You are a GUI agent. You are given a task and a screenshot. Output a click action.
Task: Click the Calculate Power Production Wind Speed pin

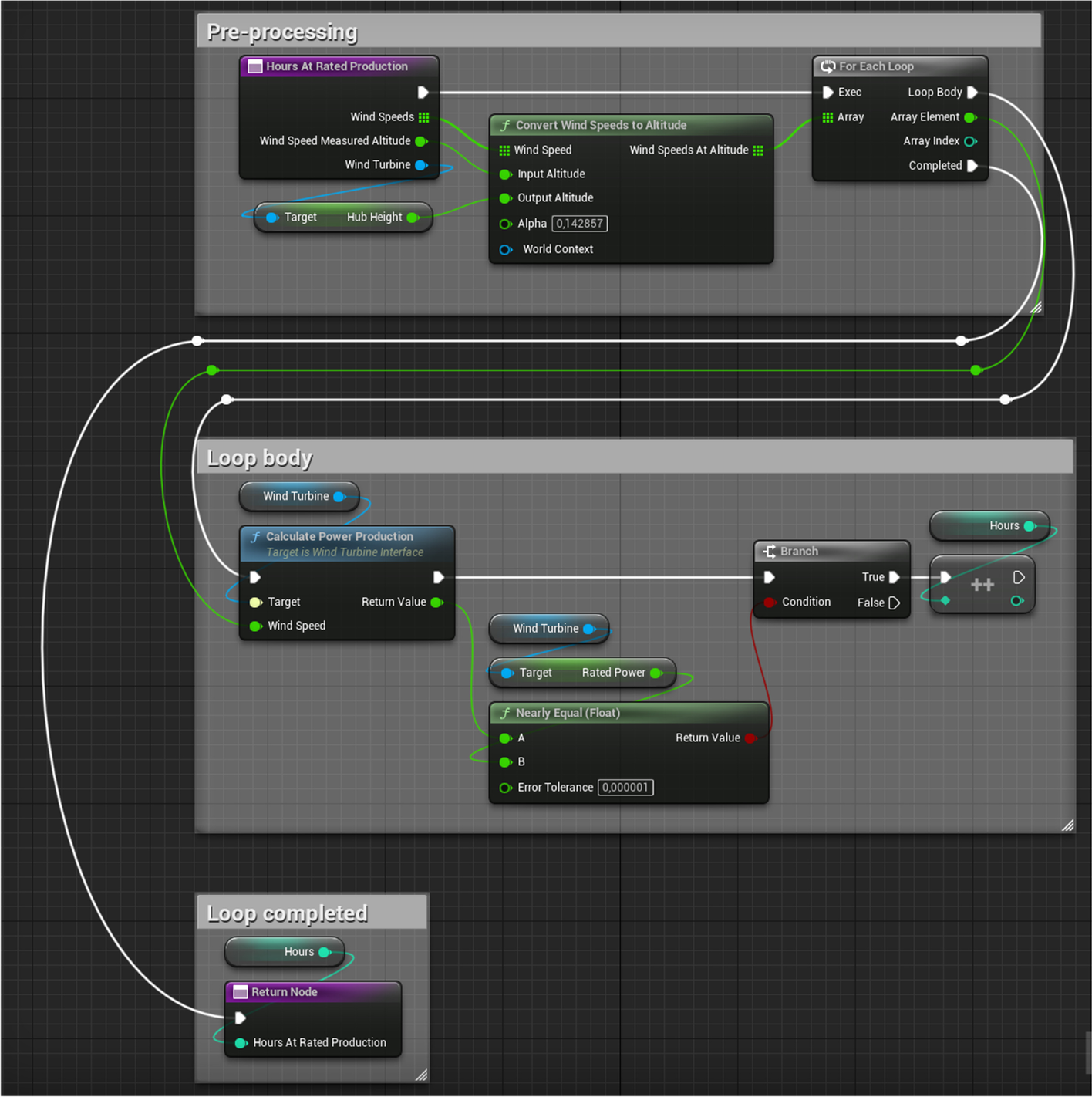pyautogui.click(x=255, y=626)
